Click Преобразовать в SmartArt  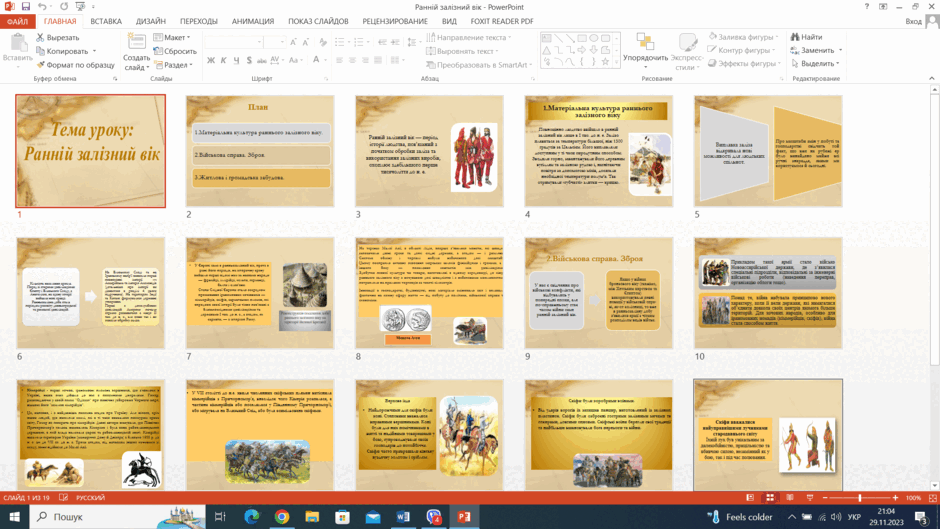(480, 65)
